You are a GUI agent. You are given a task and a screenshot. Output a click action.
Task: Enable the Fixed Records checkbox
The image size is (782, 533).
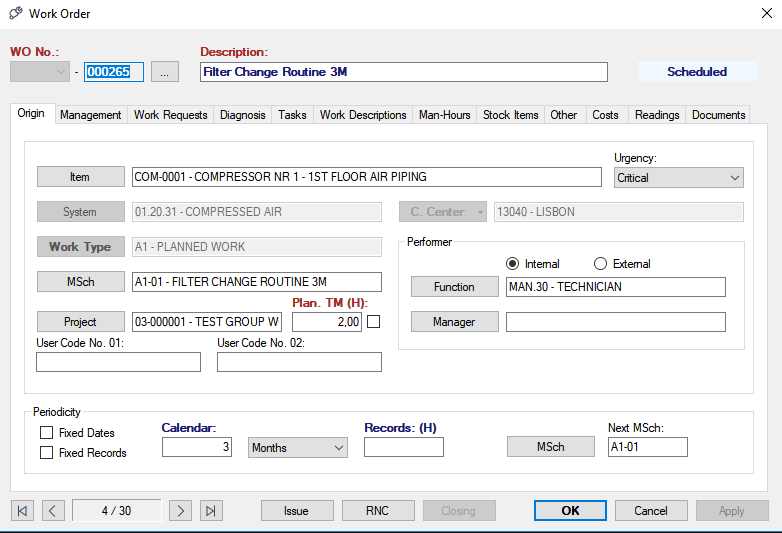tap(46, 453)
